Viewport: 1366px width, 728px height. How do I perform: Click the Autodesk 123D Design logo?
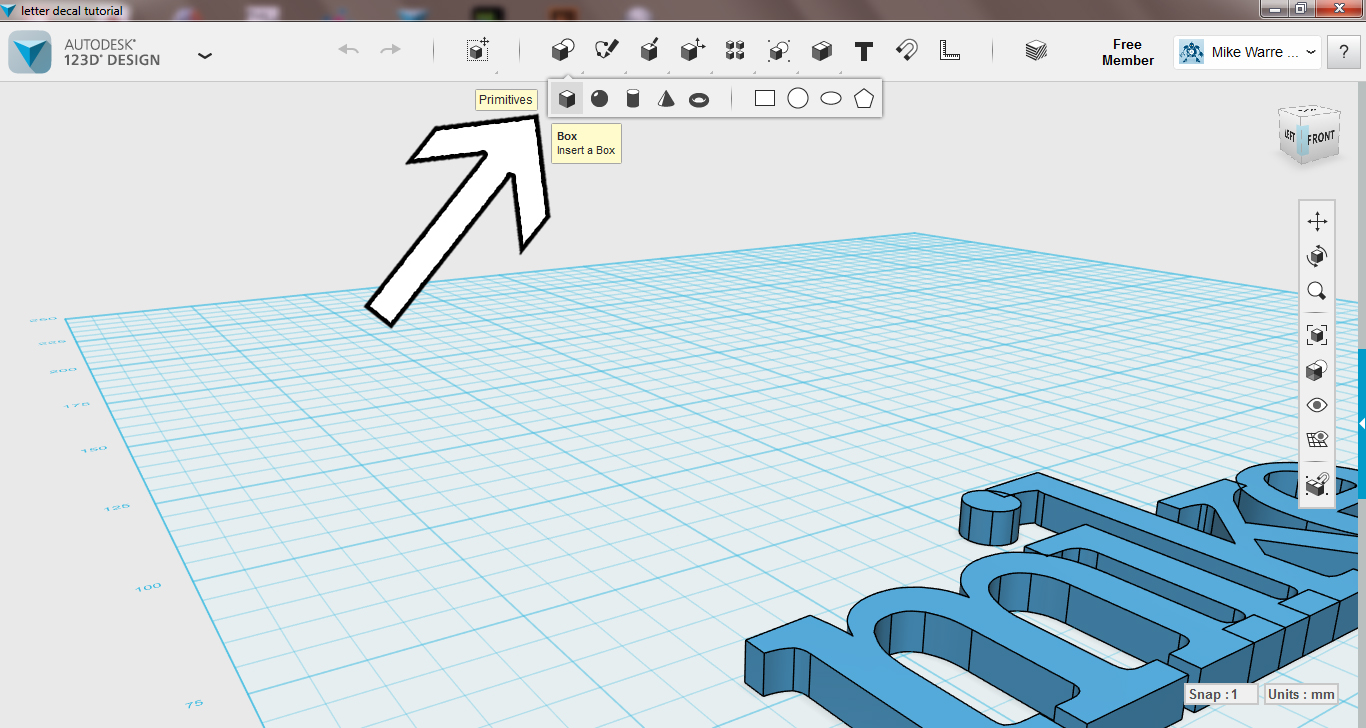(30, 52)
